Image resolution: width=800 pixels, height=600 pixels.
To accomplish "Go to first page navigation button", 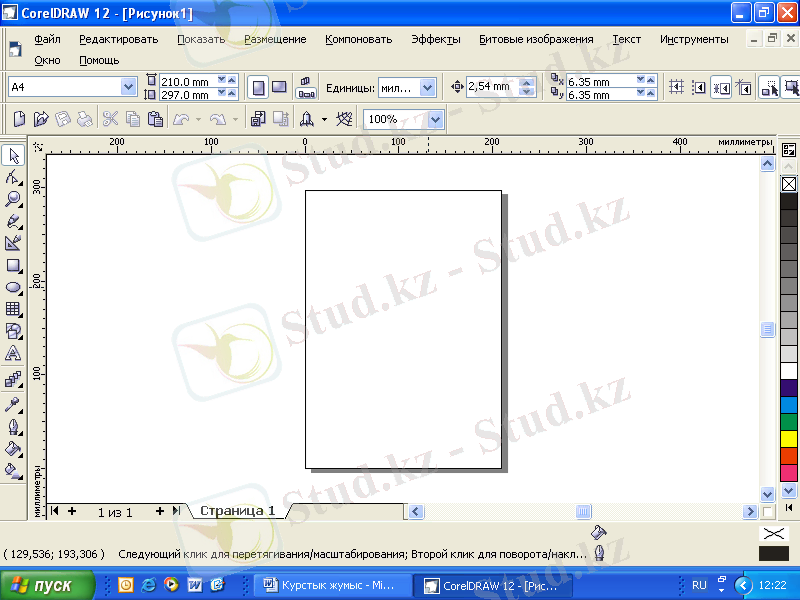I will (55, 511).
